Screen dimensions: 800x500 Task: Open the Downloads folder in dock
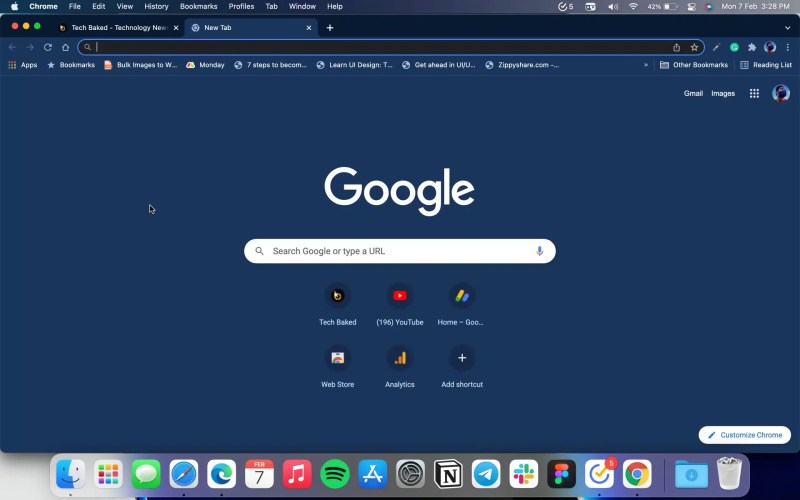click(x=691, y=474)
